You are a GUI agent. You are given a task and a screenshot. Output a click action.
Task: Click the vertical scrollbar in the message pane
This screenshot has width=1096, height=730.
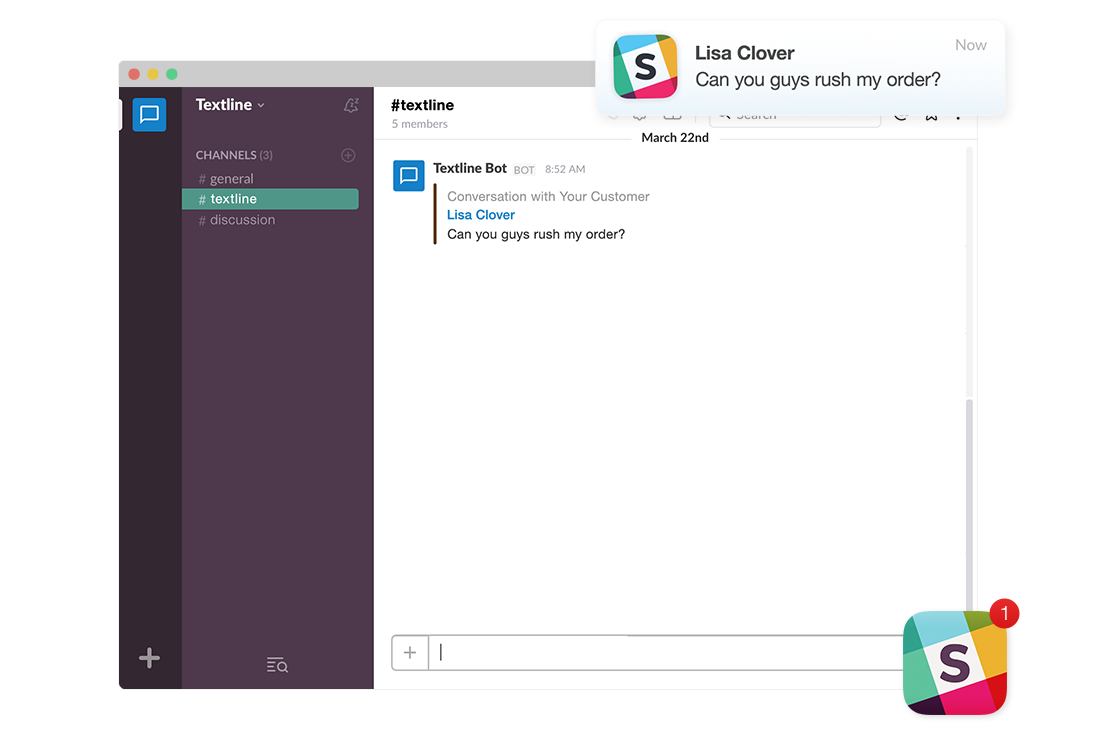tap(969, 503)
